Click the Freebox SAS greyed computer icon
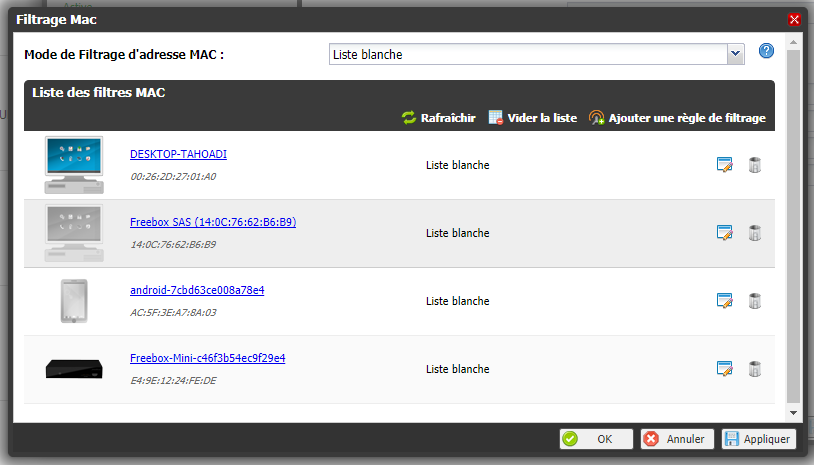This screenshot has width=814, height=465. [74, 233]
